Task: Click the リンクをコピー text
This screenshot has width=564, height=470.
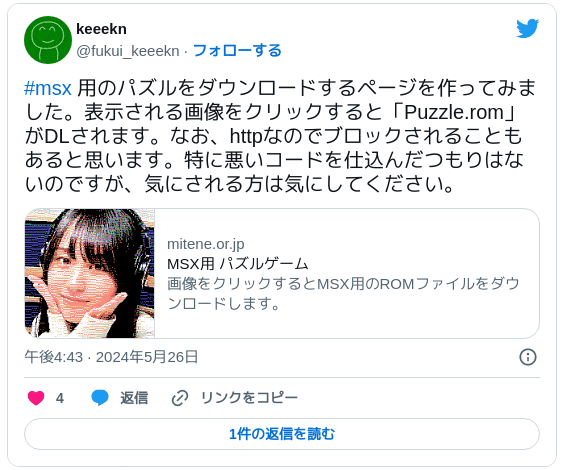Action: (x=249, y=398)
